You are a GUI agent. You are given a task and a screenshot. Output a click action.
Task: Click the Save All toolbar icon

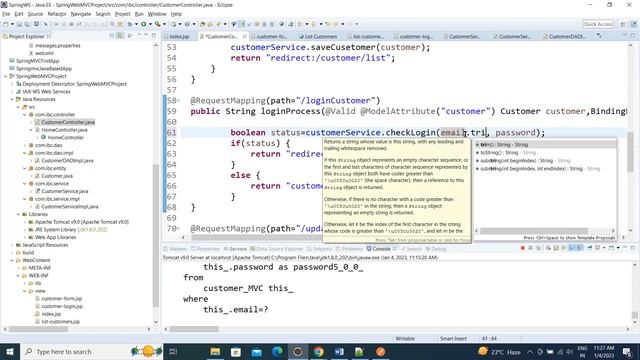tap(27, 24)
